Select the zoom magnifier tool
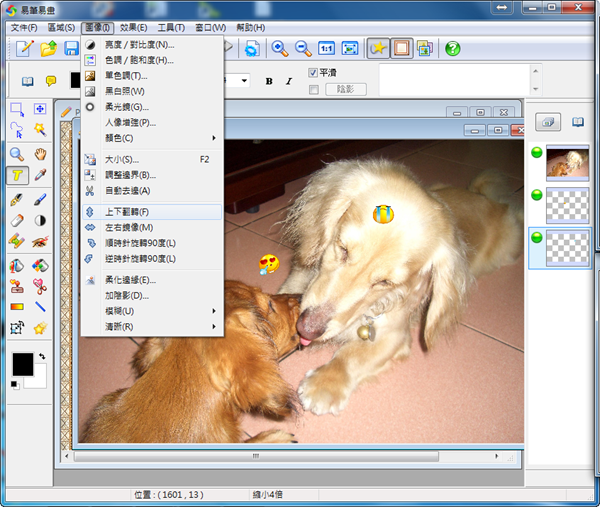Screen dimensions: 600x507 (17, 154)
